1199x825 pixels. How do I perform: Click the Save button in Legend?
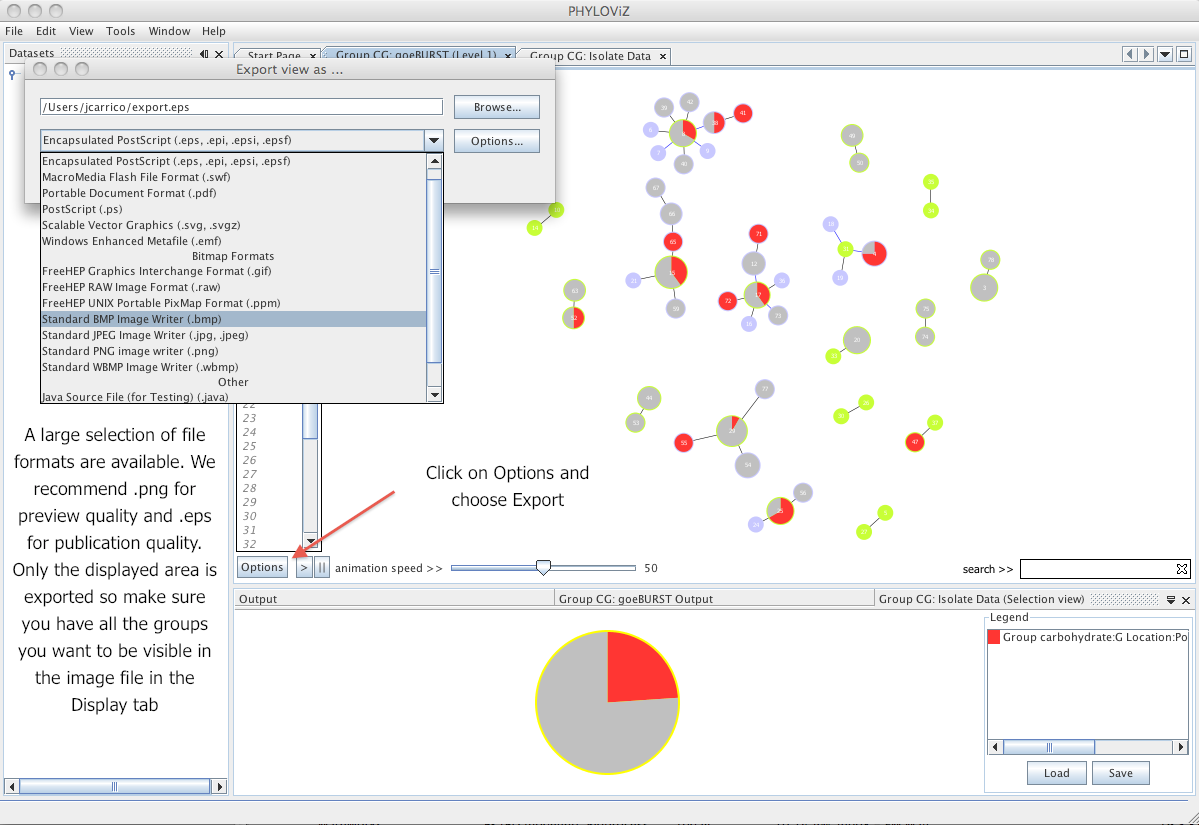[x=1121, y=773]
